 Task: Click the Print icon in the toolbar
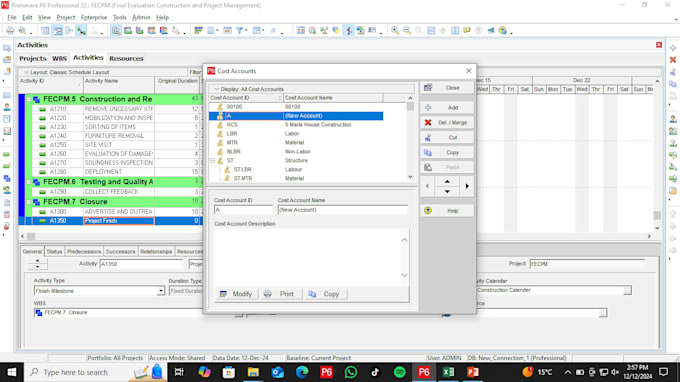point(10,30)
